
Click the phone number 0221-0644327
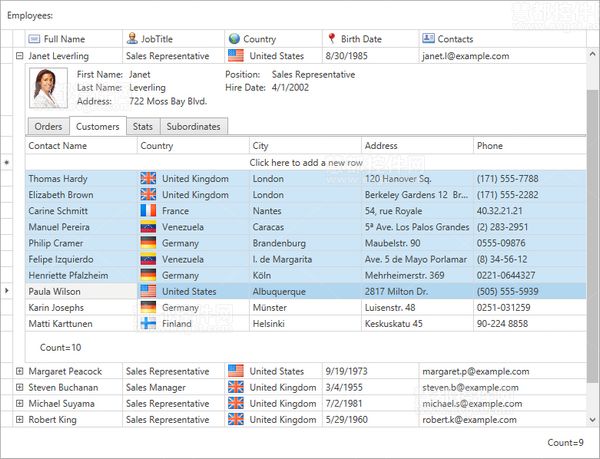(530, 275)
